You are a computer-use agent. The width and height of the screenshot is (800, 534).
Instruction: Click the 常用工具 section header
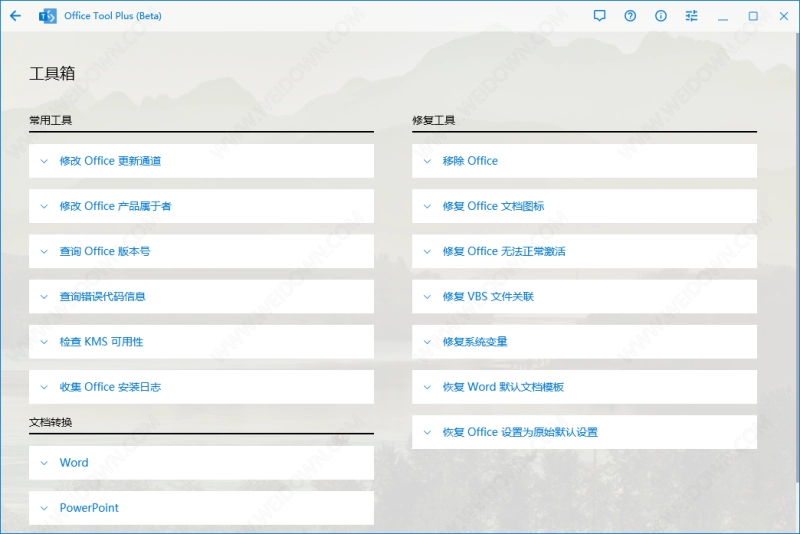[51, 120]
